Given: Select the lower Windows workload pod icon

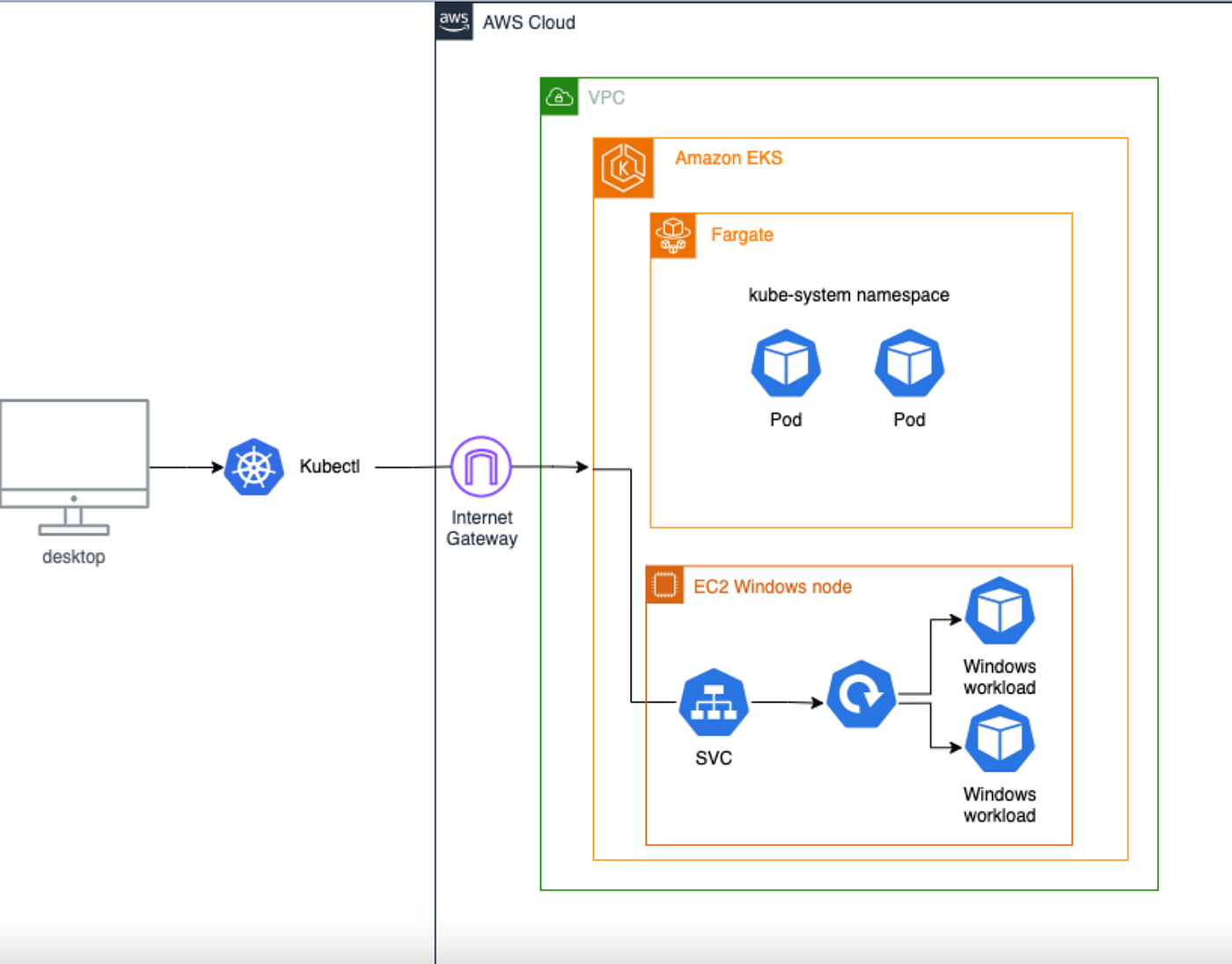Looking at the screenshot, I should click(1000, 740).
